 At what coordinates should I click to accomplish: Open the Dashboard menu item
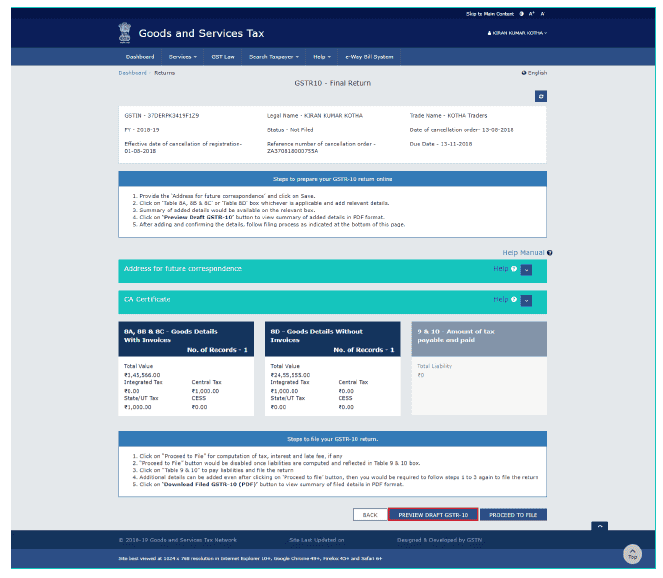tap(140, 57)
